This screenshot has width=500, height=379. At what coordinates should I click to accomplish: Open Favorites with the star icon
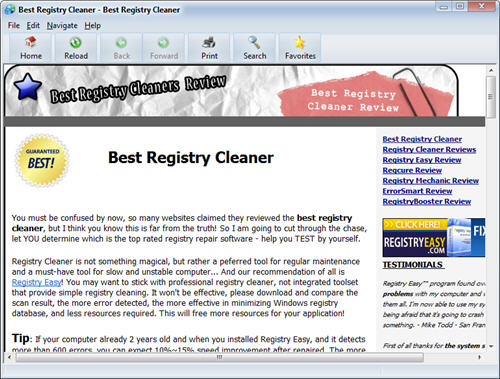(x=300, y=48)
